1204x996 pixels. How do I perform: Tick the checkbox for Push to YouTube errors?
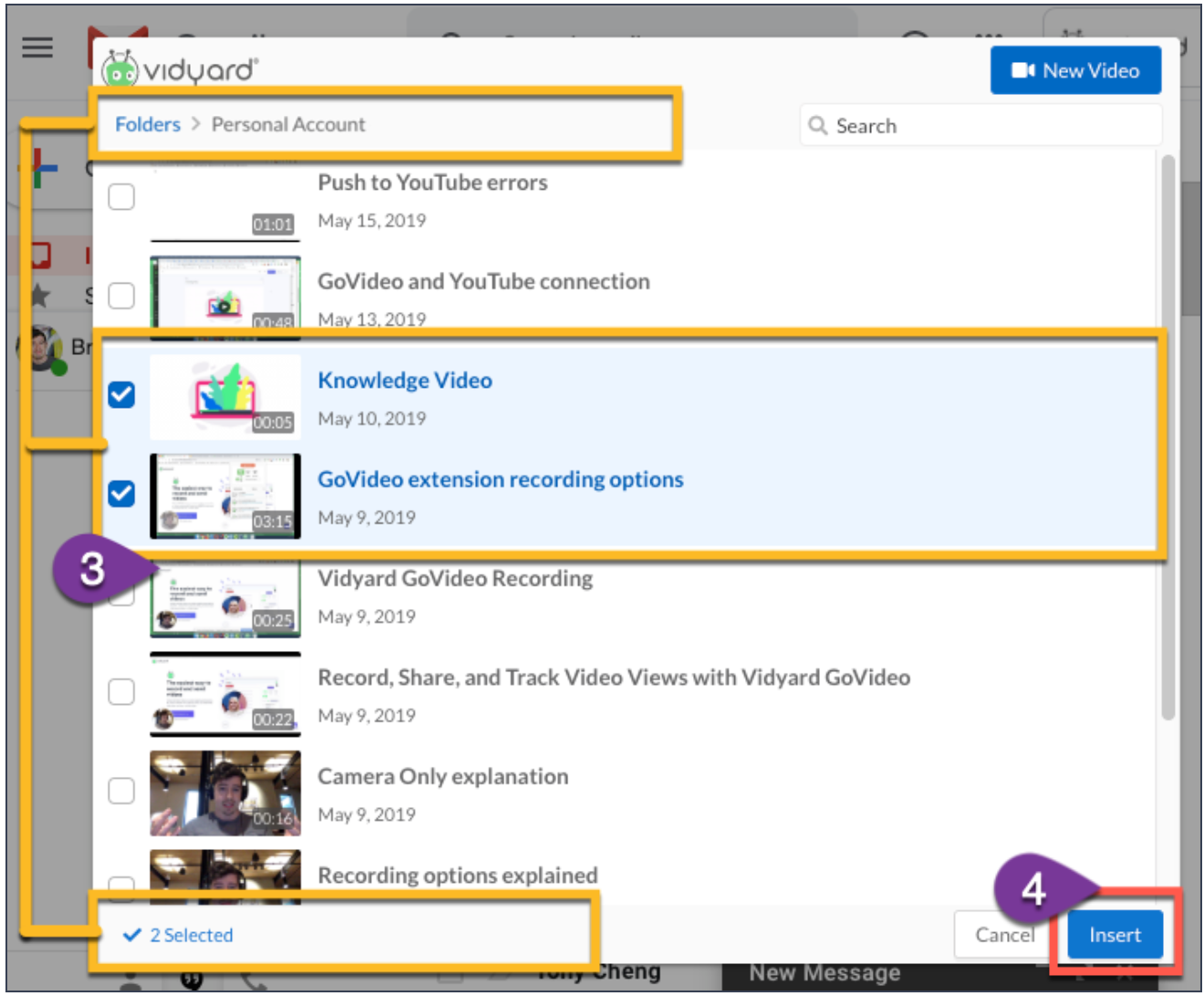(121, 196)
